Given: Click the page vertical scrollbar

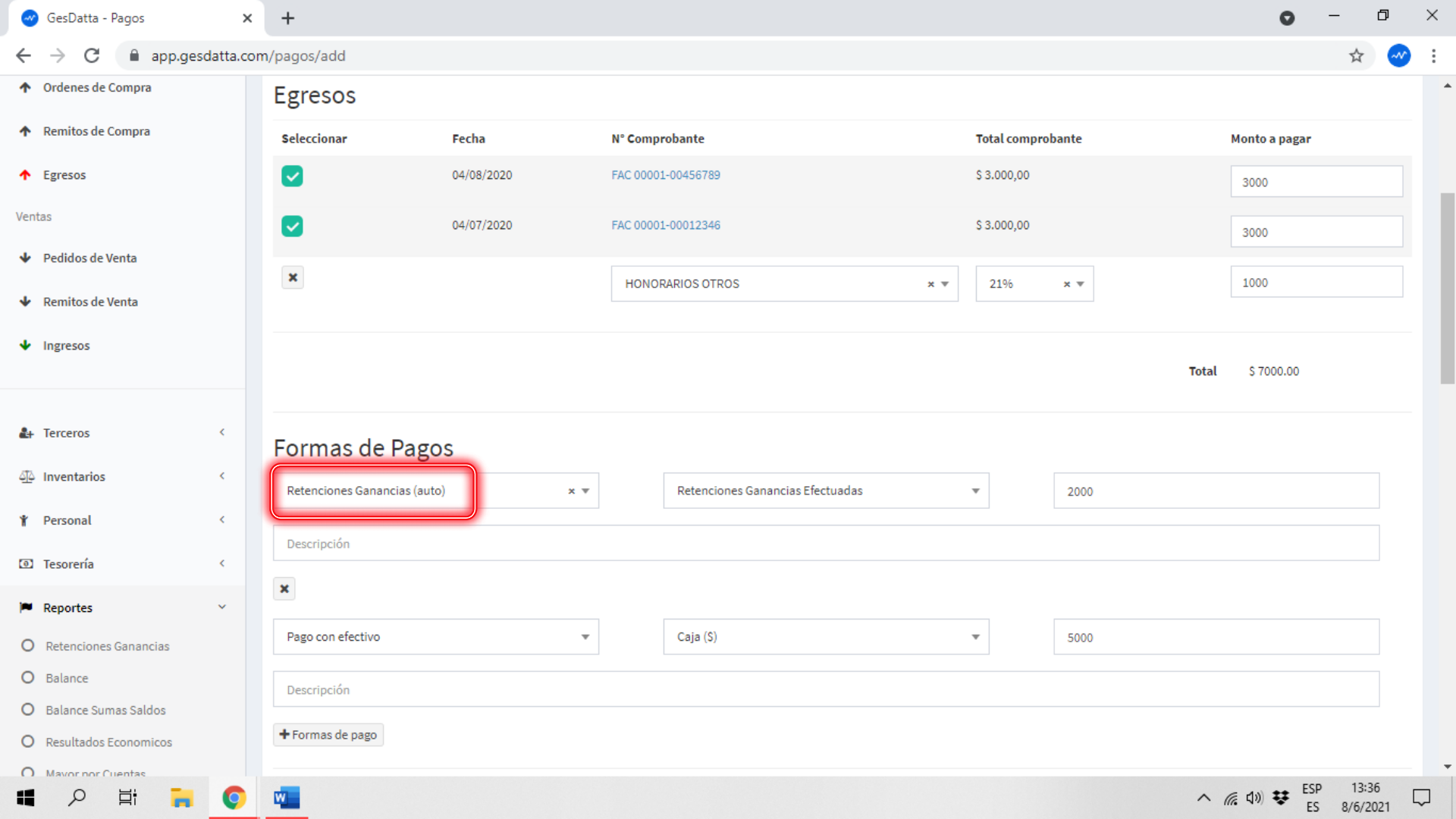Looking at the screenshot, I should [1448, 288].
